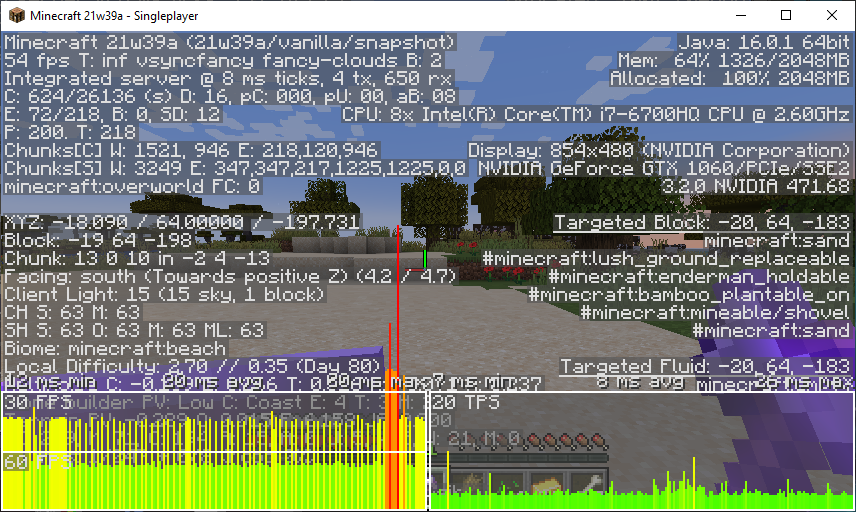Click the '#minecraft:mineable/shovel' tag
This screenshot has height=512, width=856.
click(x=716, y=312)
